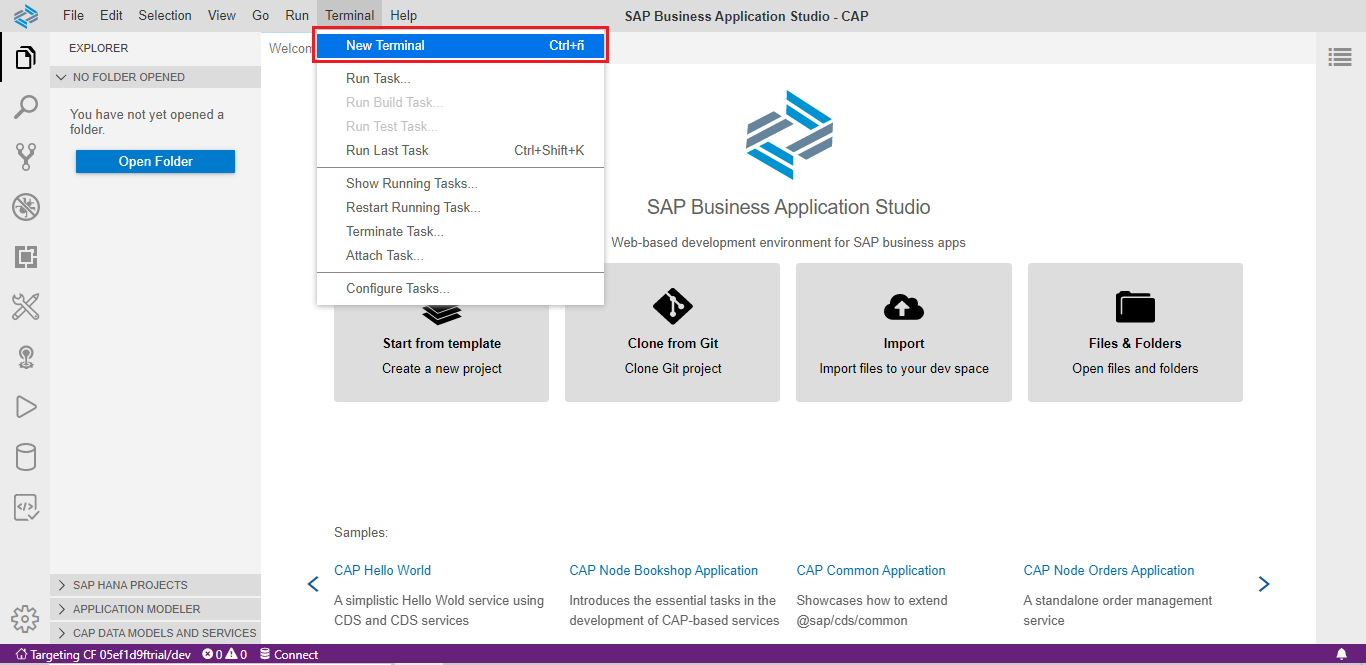
Task: Open the Explorer view in activity bar
Action: 25,58
